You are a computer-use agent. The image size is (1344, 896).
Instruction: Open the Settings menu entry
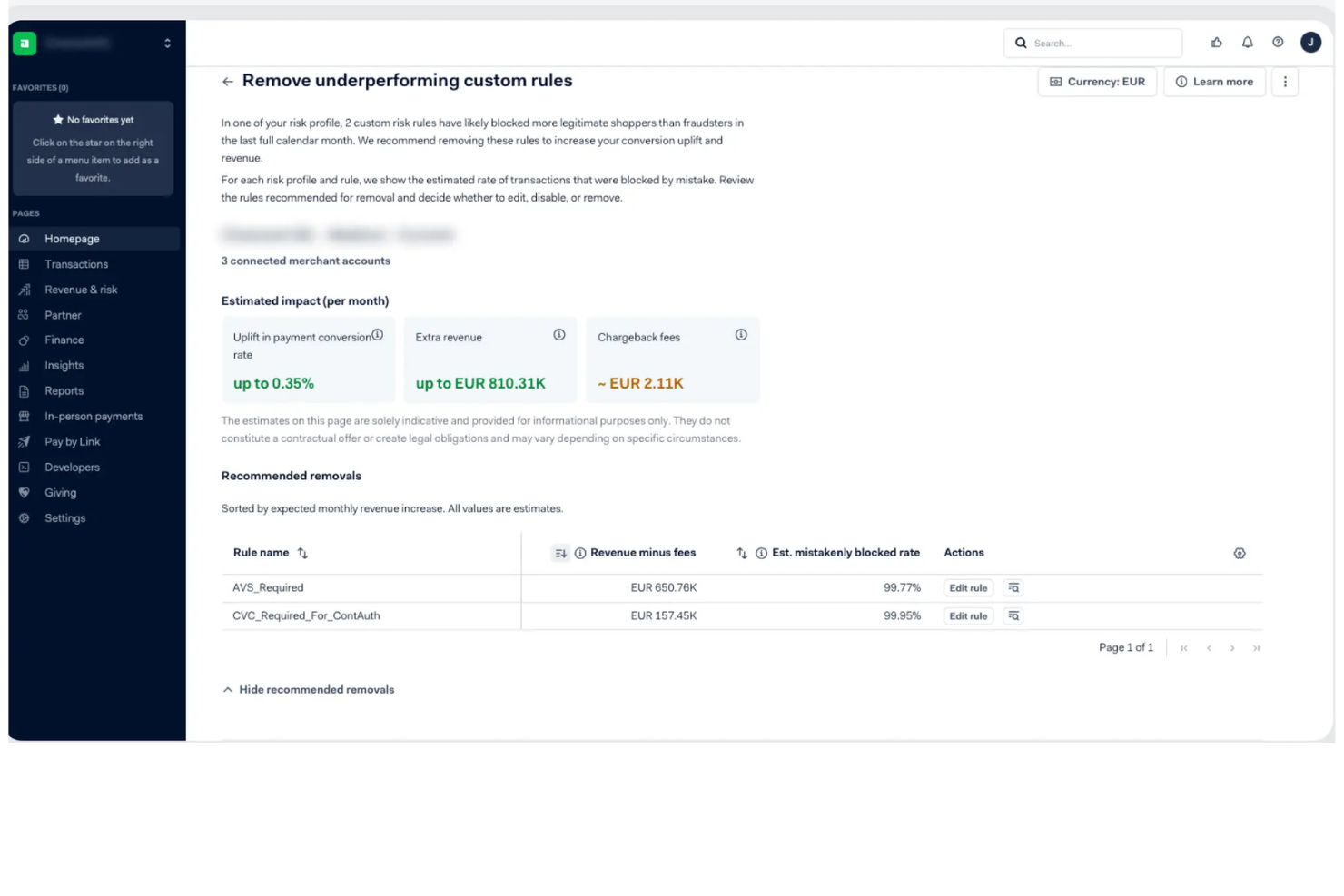pos(64,517)
